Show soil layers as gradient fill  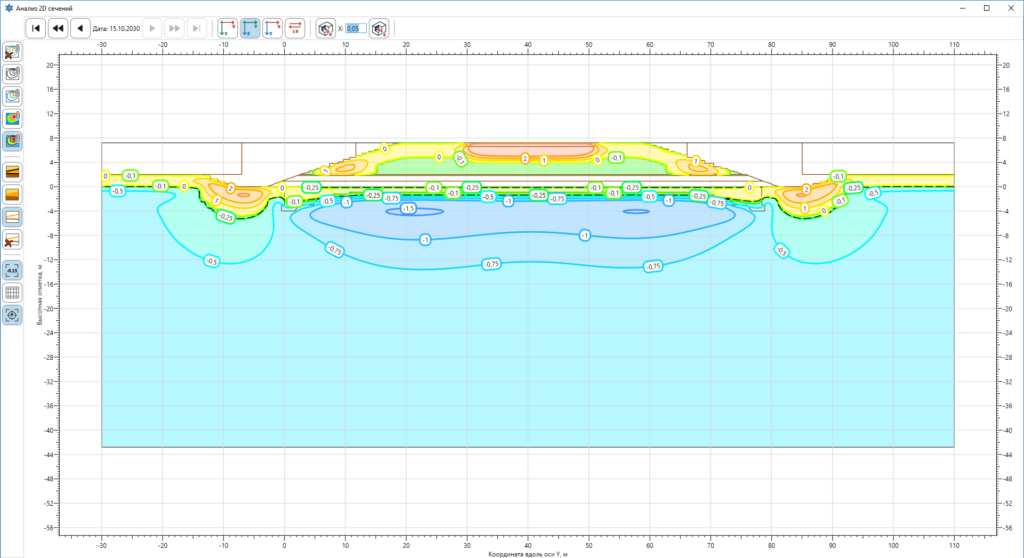[x=12, y=194]
